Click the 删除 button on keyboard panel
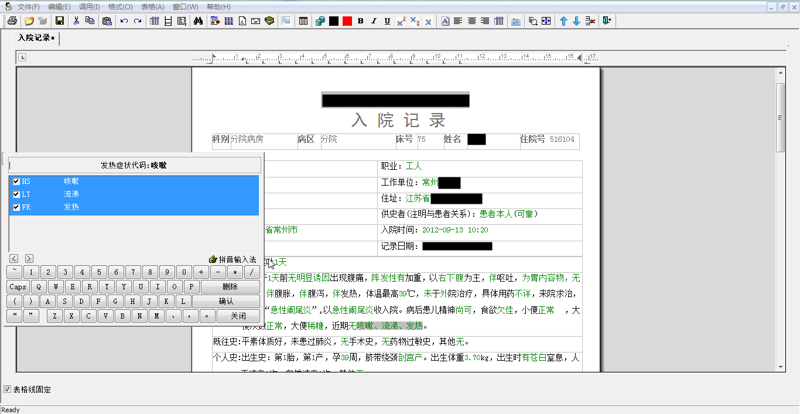The width and height of the screenshot is (800, 414). (x=230, y=287)
